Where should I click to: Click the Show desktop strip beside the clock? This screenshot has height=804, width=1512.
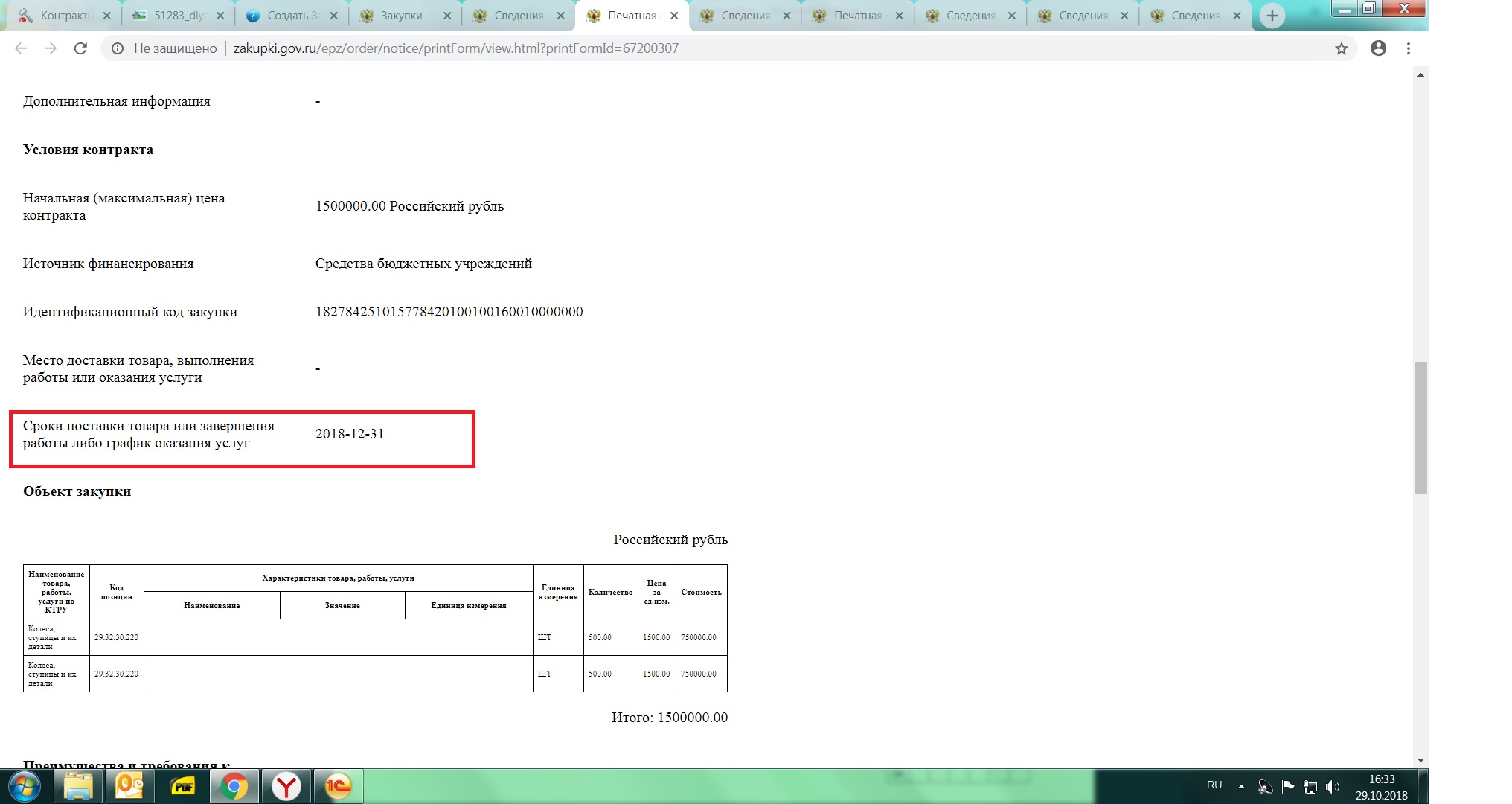point(1423,786)
